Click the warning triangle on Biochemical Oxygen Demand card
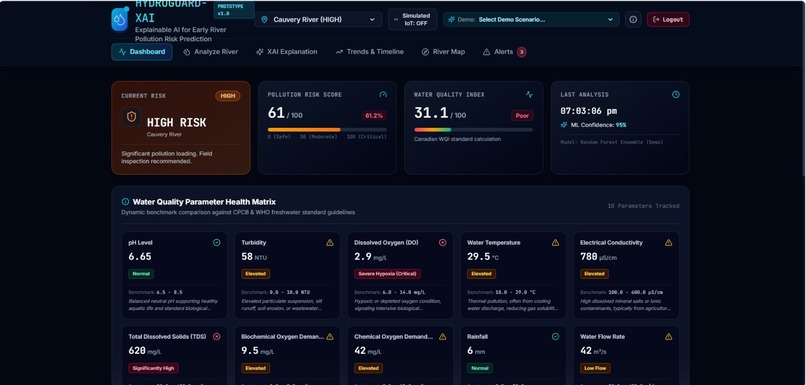 (329, 337)
